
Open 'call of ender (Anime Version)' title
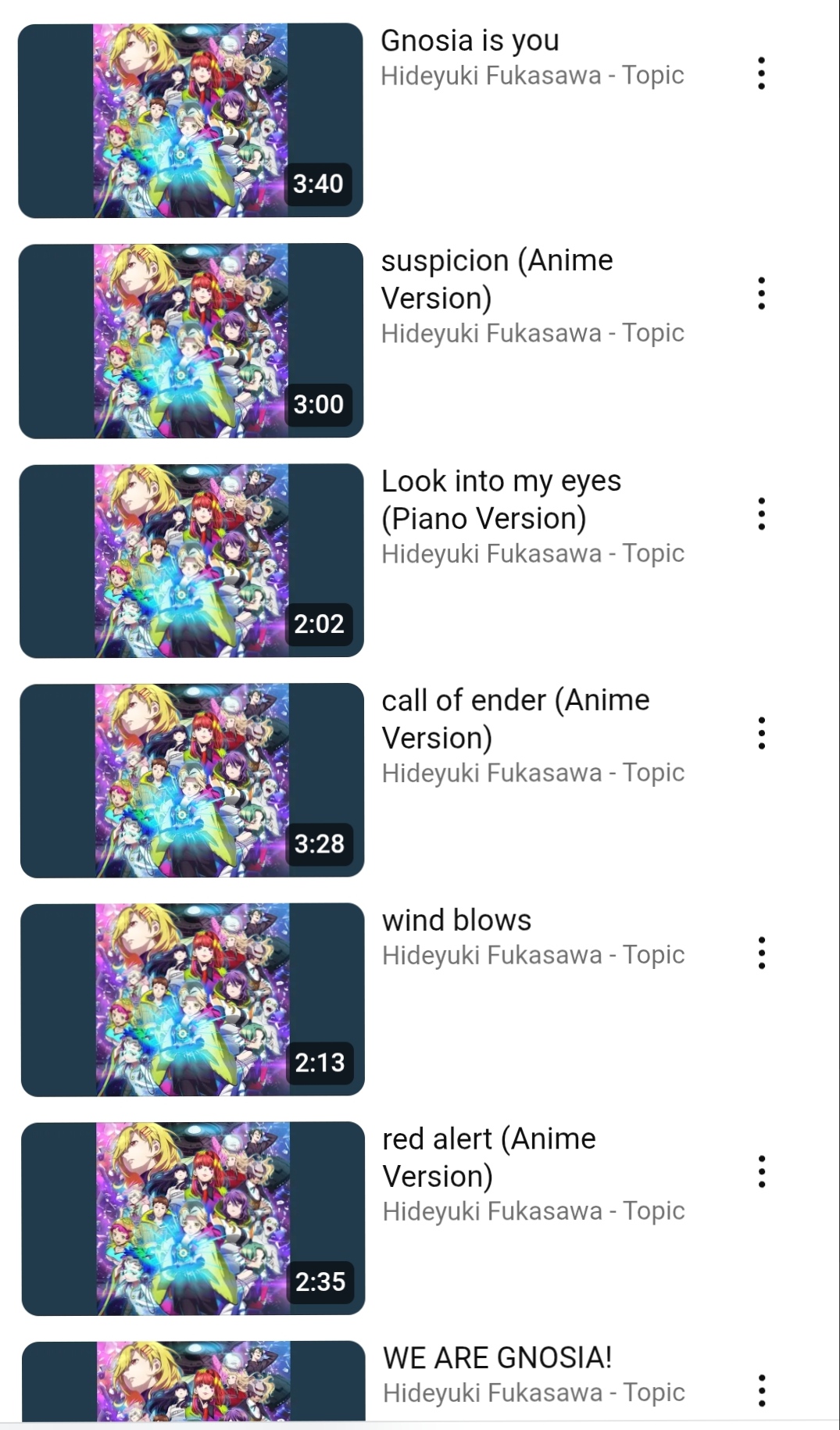click(516, 720)
